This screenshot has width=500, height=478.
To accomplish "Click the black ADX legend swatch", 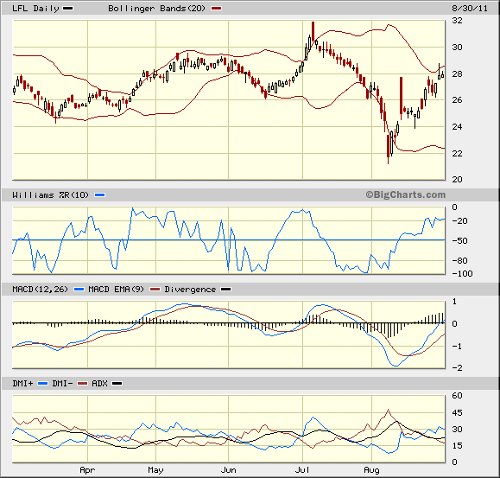I will pyautogui.click(x=117, y=384).
